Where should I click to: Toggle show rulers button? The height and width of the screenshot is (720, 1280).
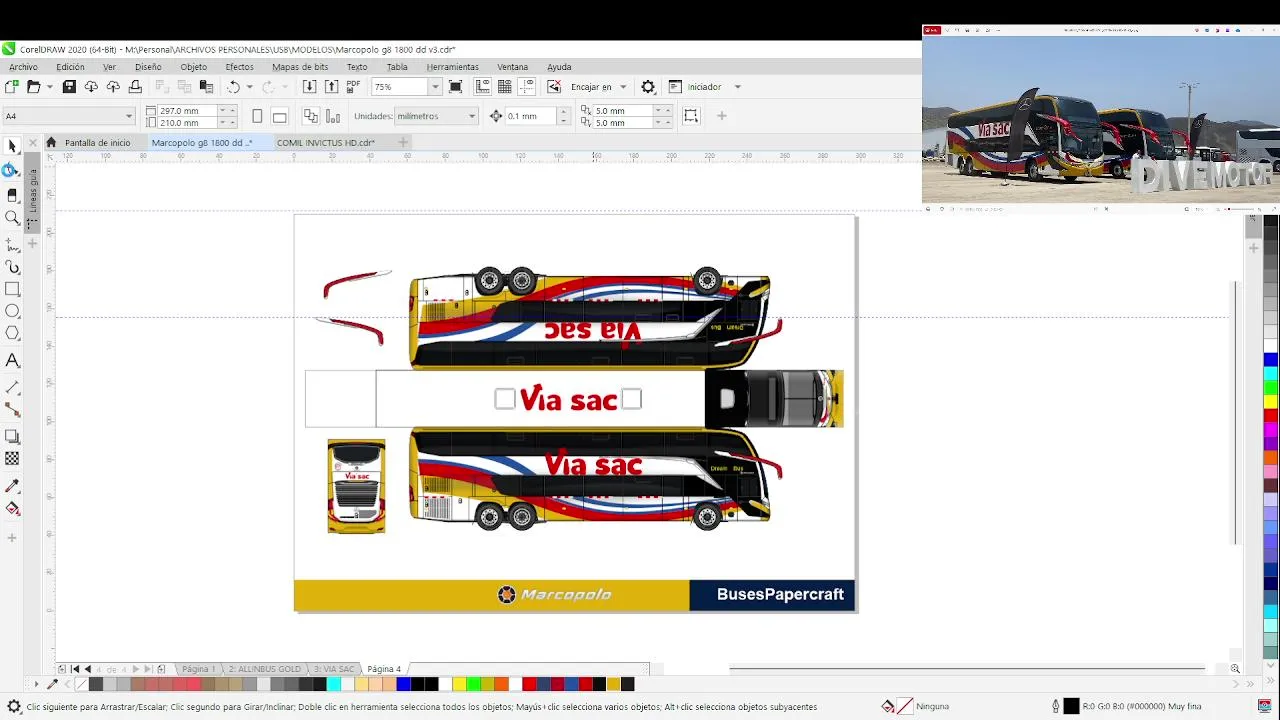(483, 87)
